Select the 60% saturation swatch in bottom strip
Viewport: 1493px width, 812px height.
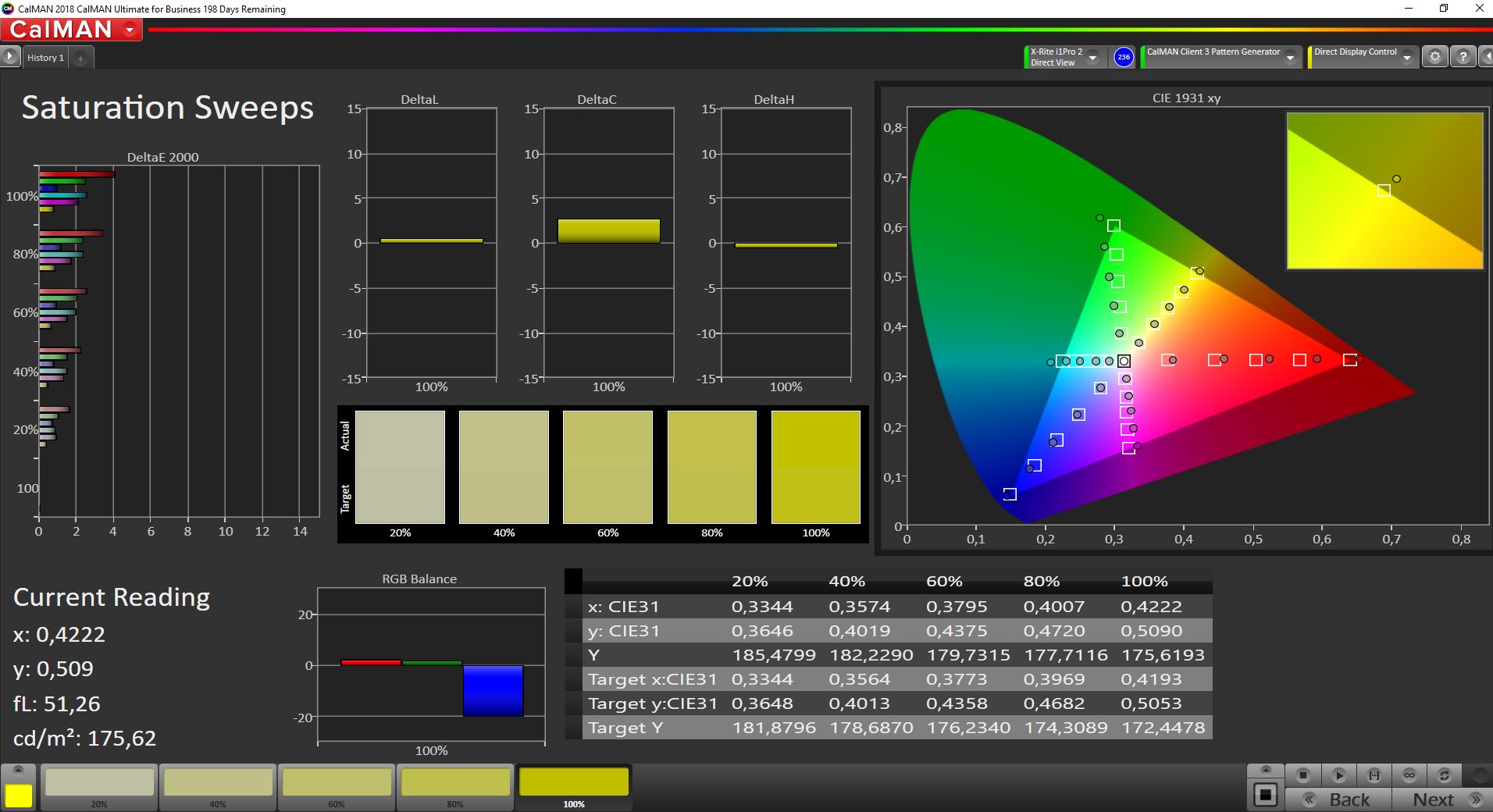(x=337, y=783)
